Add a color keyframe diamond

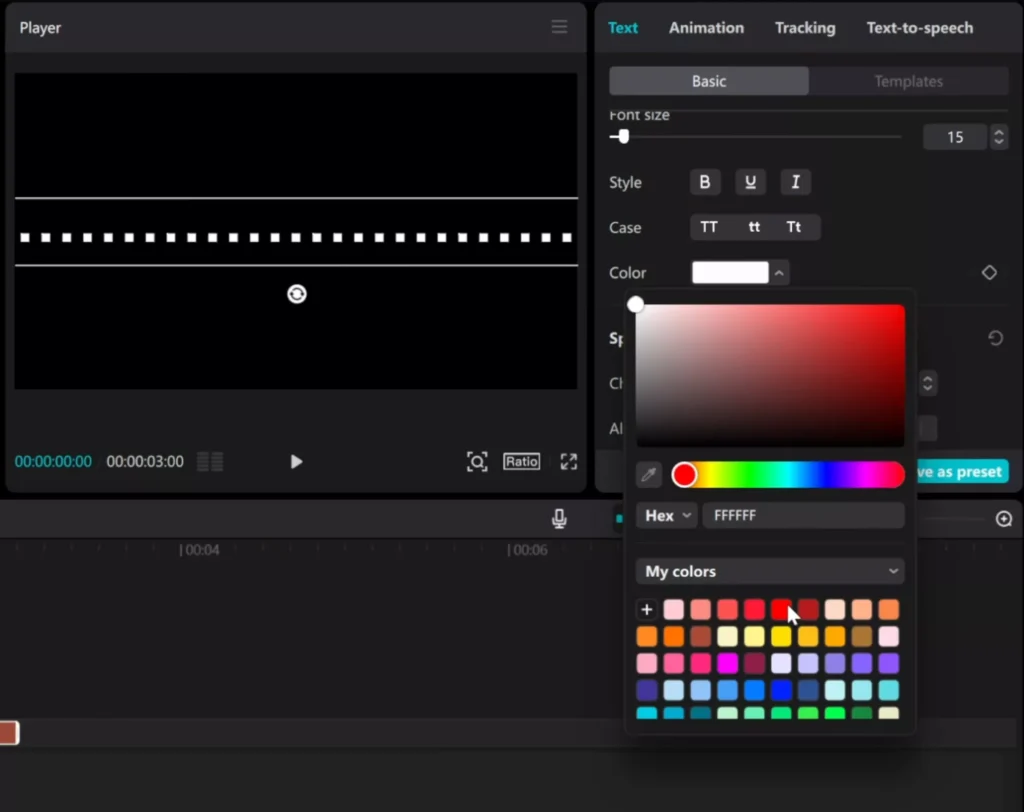989,272
